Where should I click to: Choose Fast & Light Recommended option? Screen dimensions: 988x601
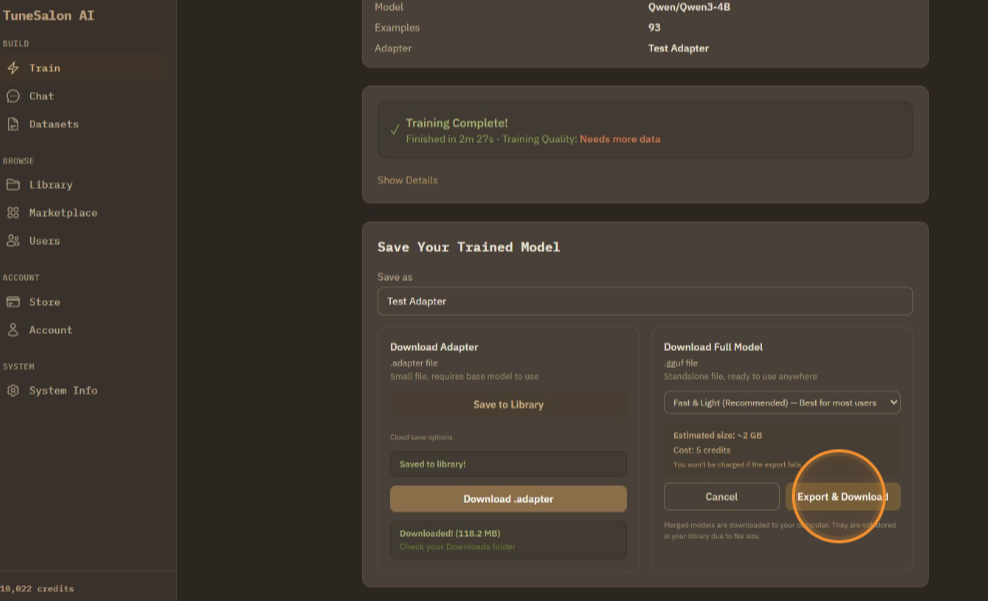(x=781, y=403)
